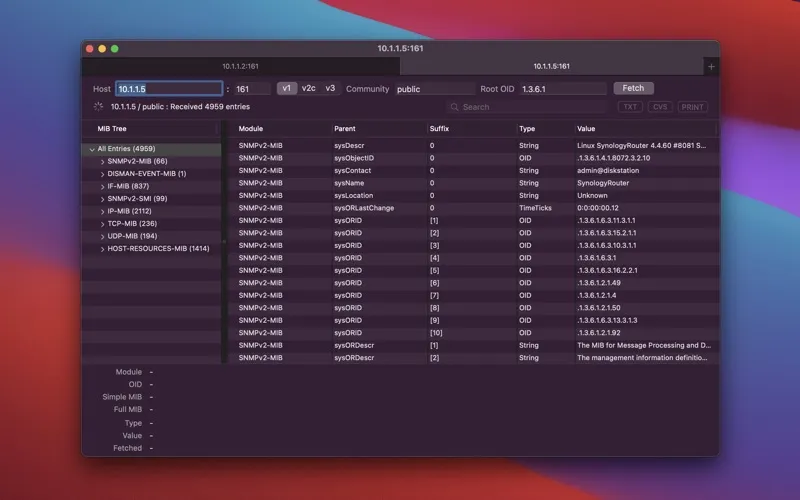
Task: Expand the SNMPv2-MIB (66) tree node
Action: 103,162
